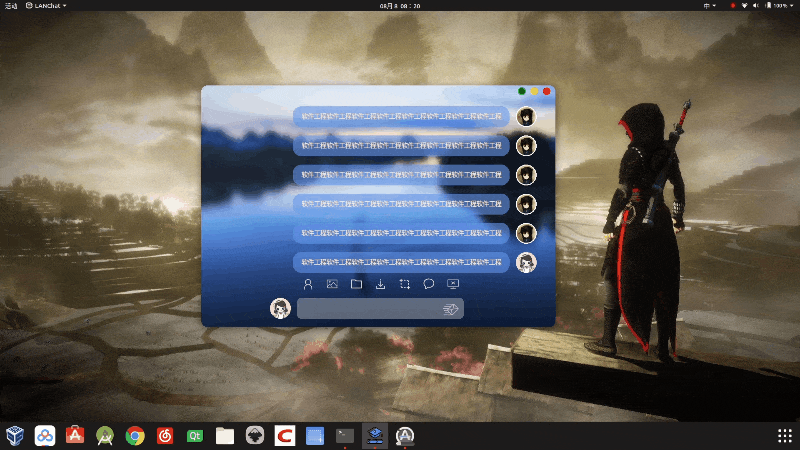
Task: Select the message bubble next to girl avatar
Action: tap(401, 262)
